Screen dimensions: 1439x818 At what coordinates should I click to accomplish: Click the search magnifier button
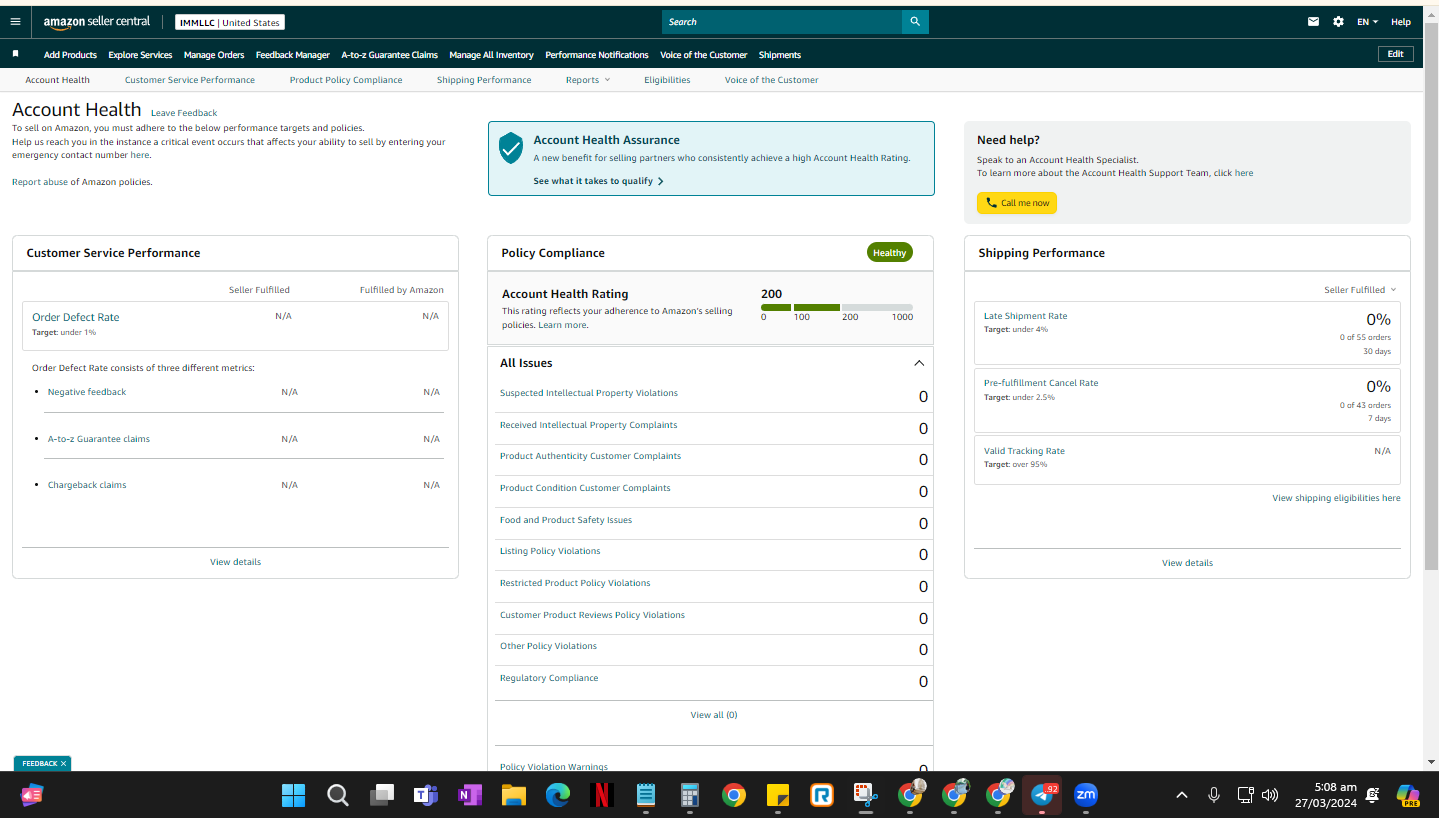pyautogui.click(x=915, y=22)
